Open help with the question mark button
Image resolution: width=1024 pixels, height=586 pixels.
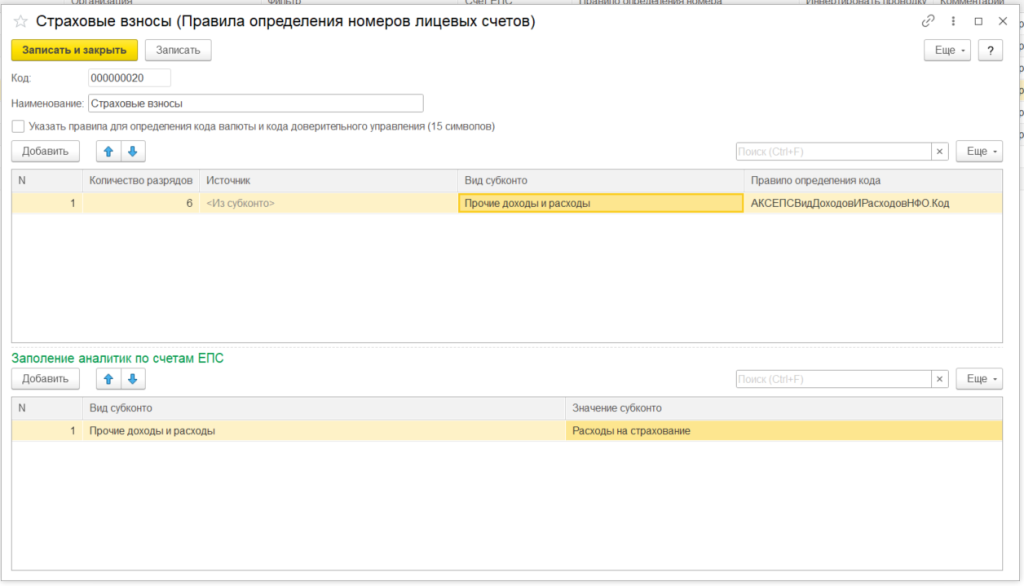click(990, 50)
